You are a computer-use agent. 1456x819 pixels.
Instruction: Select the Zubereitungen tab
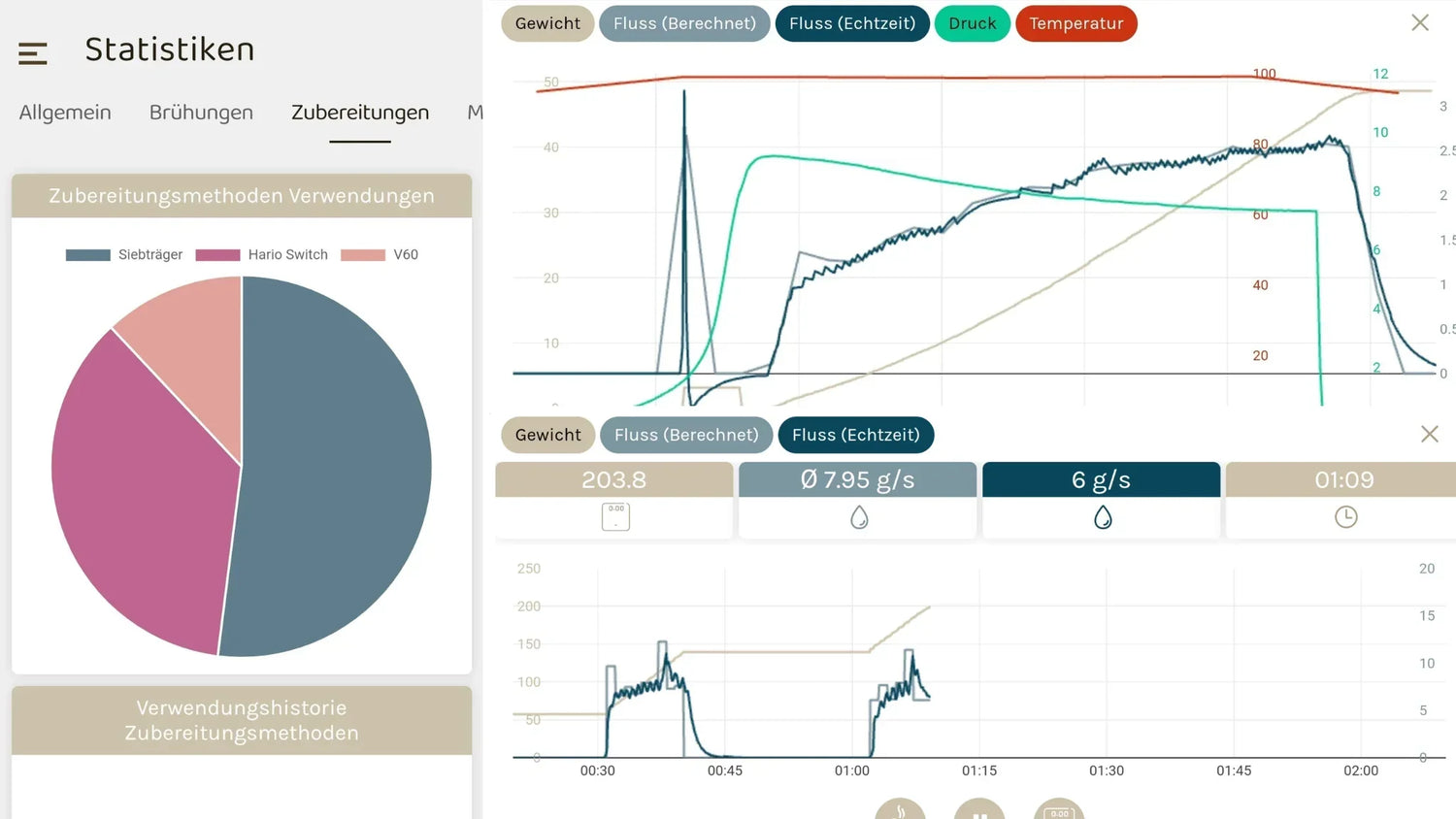tap(360, 113)
